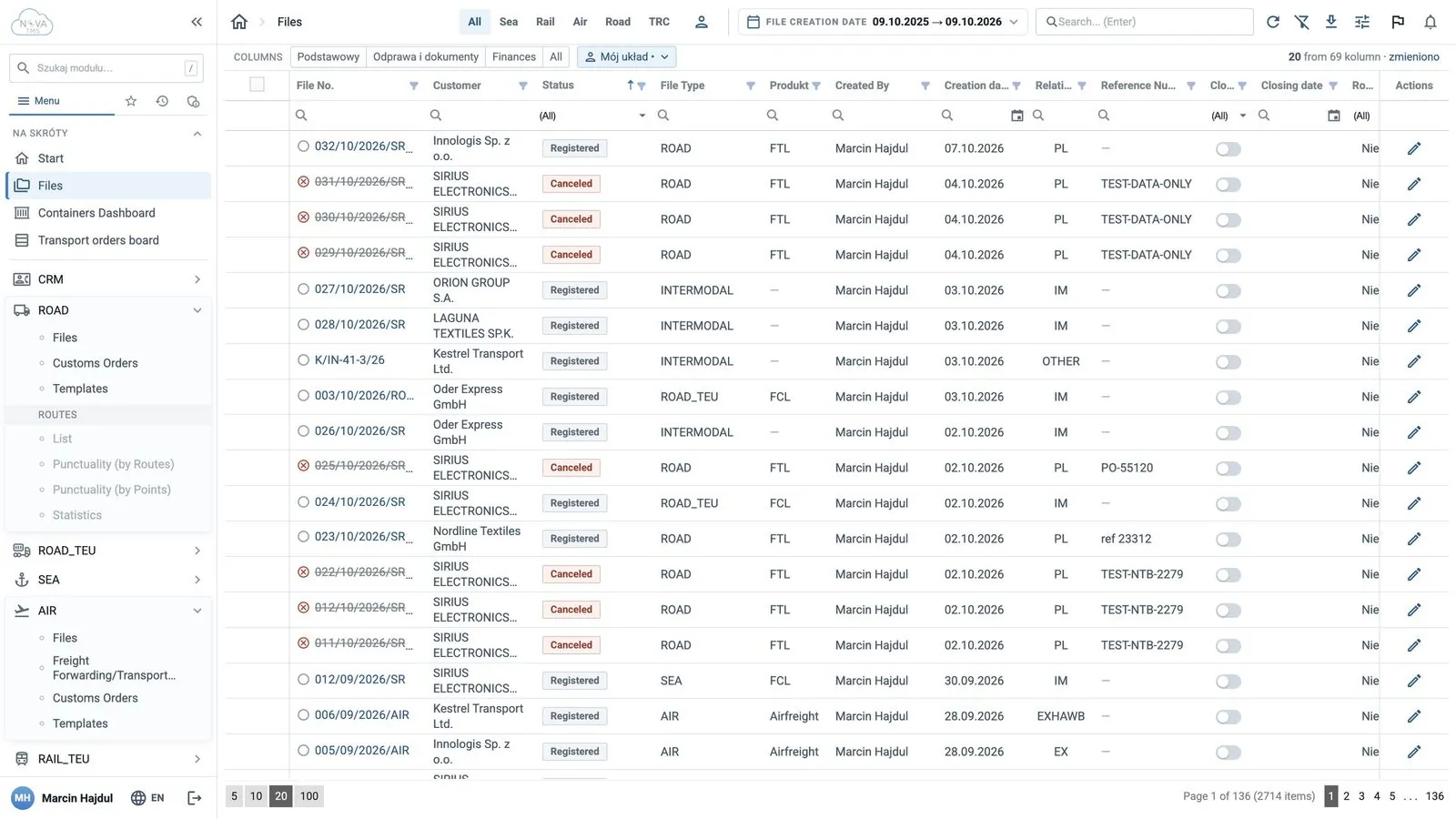
Task: Open the file creation date range dropdown
Action: tap(883, 22)
